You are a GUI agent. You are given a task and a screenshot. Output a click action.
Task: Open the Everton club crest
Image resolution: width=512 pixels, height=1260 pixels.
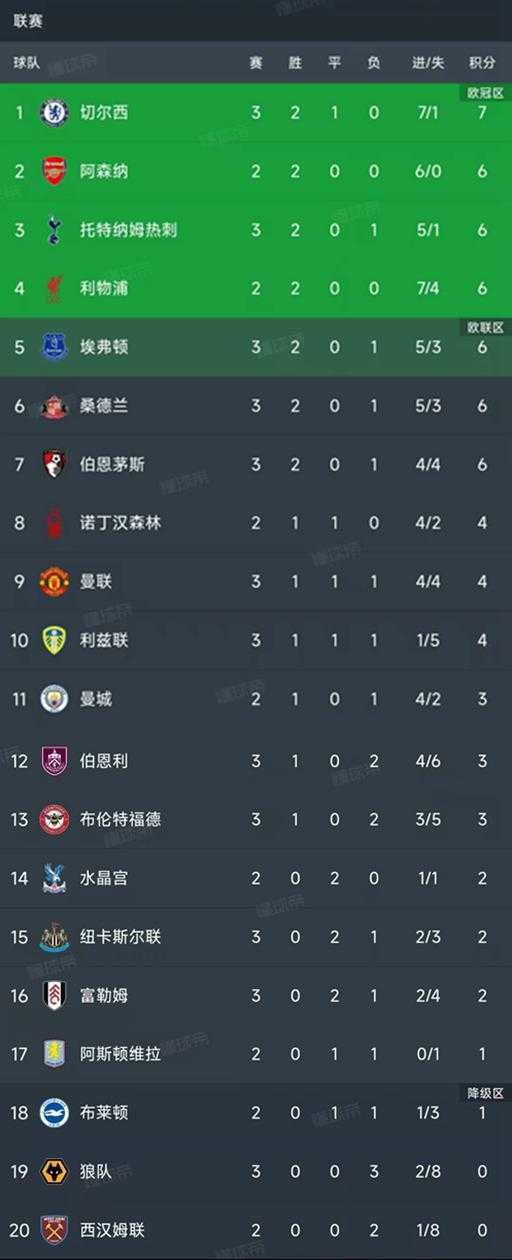click(x=53, y=347)
